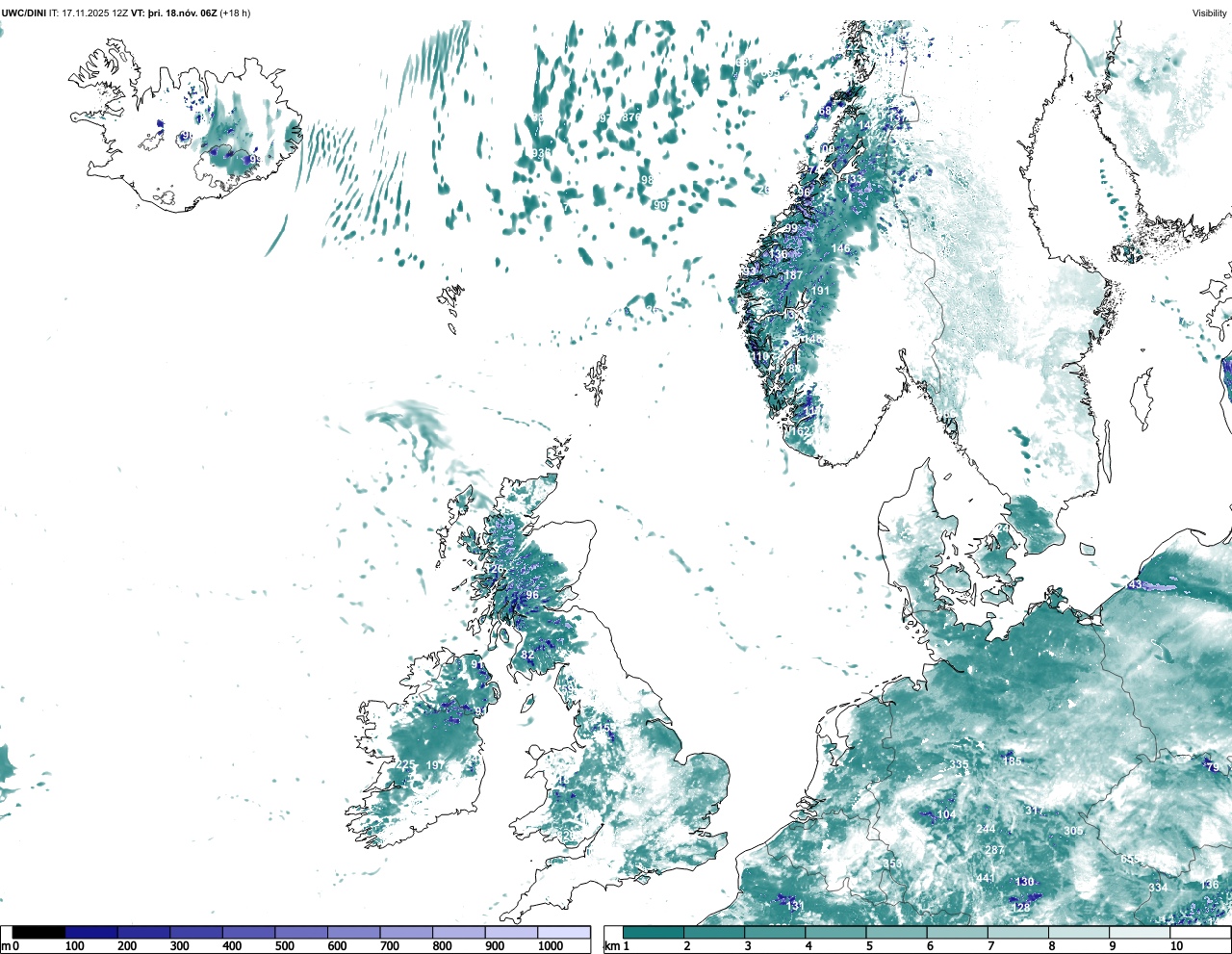The height and width of the screenshot is (954, 1232).
Task: Pick the 6–7 km light teal legend swatch
Action: coord(959,933)
